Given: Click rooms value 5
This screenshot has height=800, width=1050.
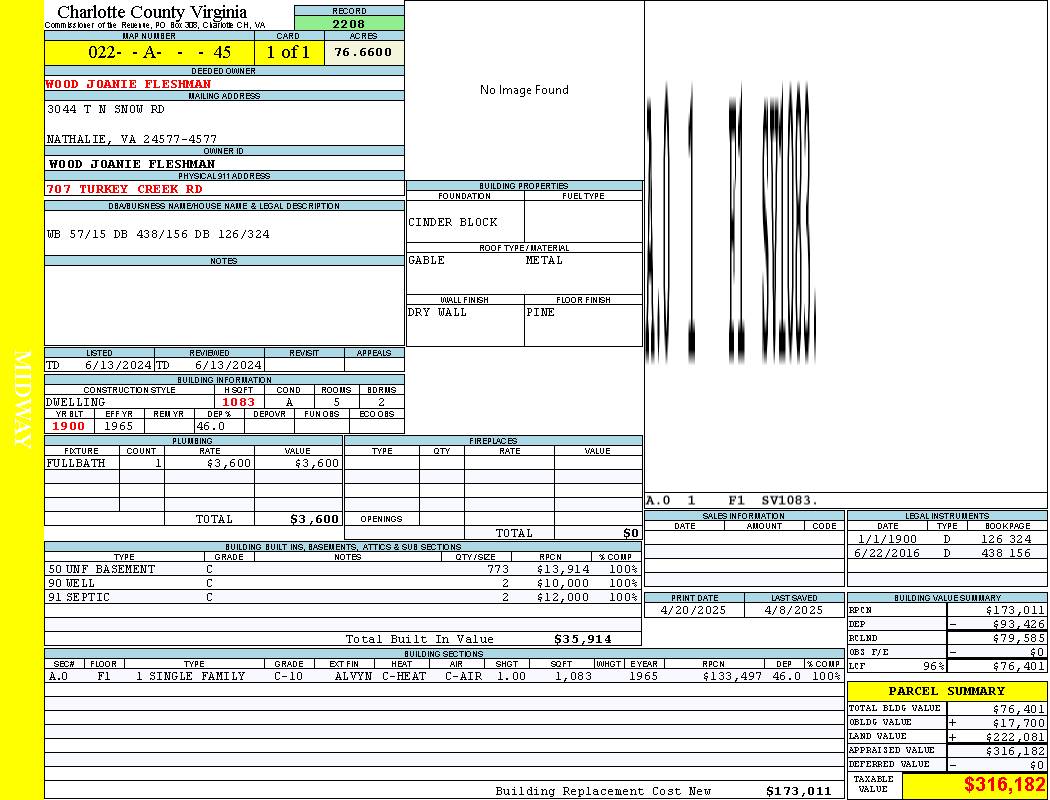Looking at the screenshot, I should point(337,402).
